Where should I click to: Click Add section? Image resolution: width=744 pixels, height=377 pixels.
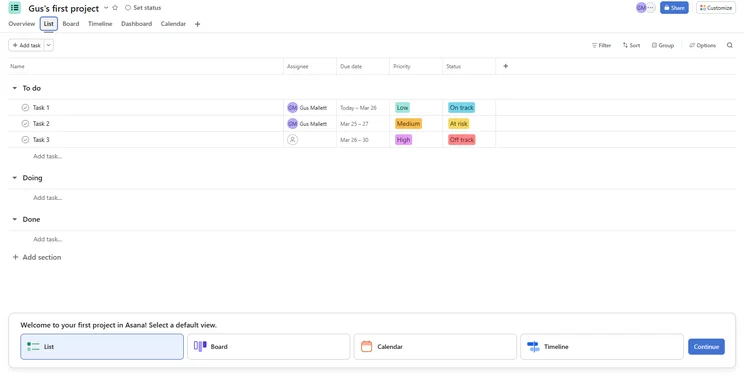37,257
